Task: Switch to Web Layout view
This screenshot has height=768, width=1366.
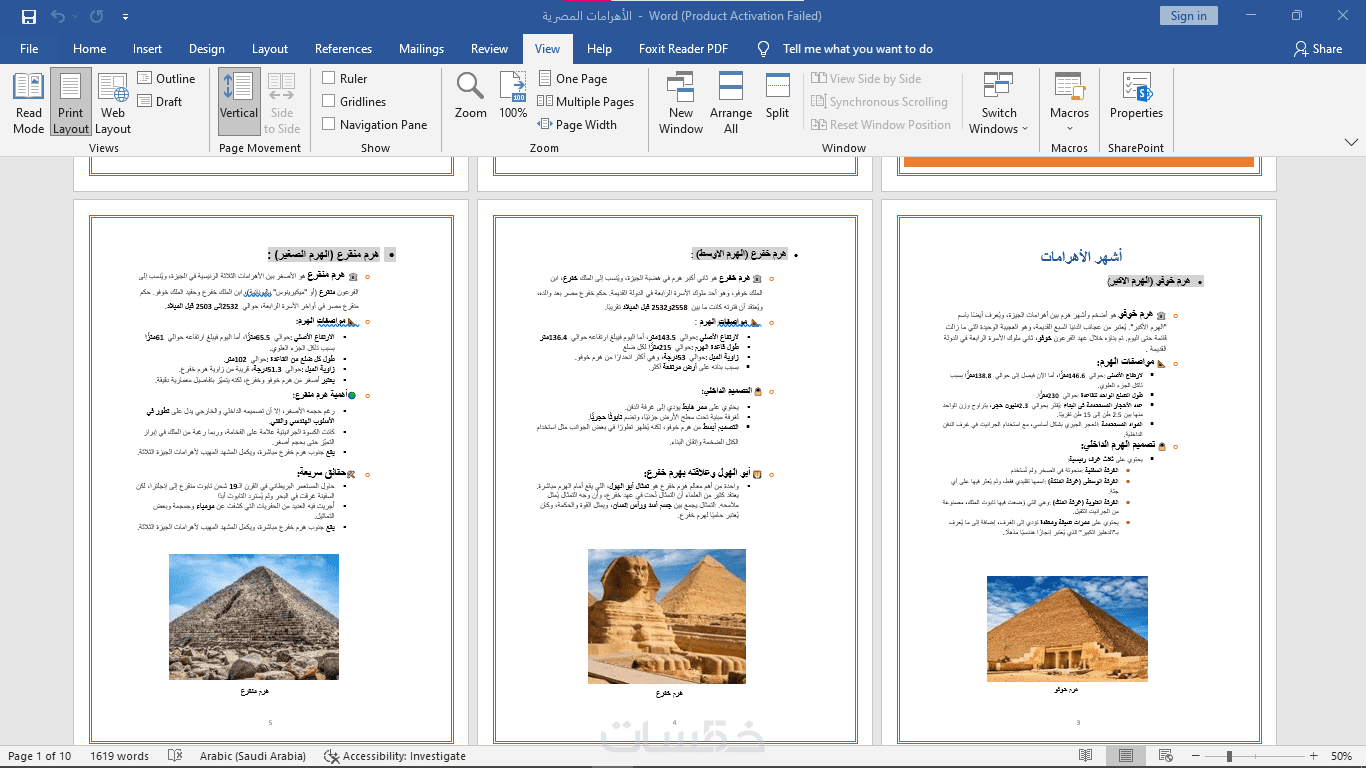Action: click(113, 103)
